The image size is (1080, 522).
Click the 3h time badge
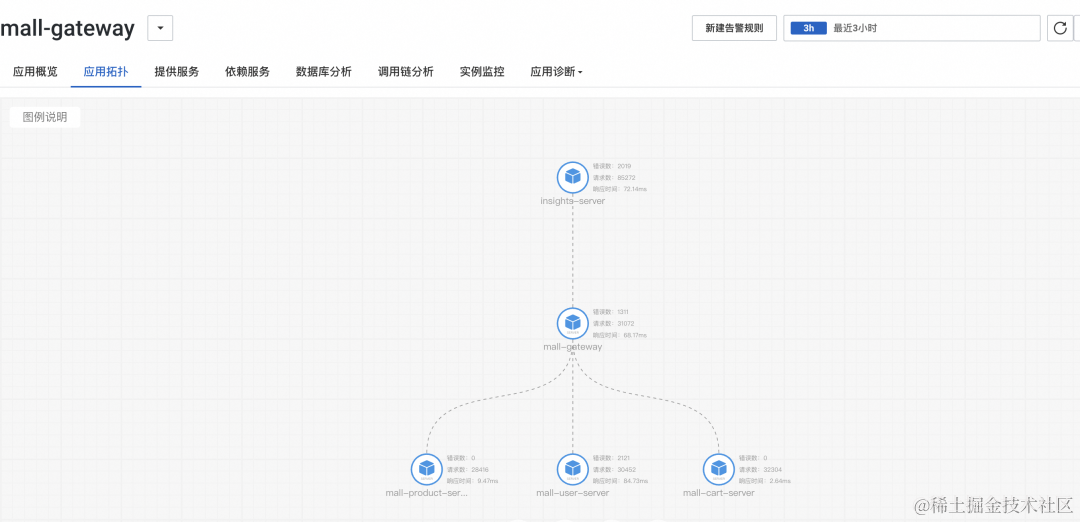tap(809, 28)
